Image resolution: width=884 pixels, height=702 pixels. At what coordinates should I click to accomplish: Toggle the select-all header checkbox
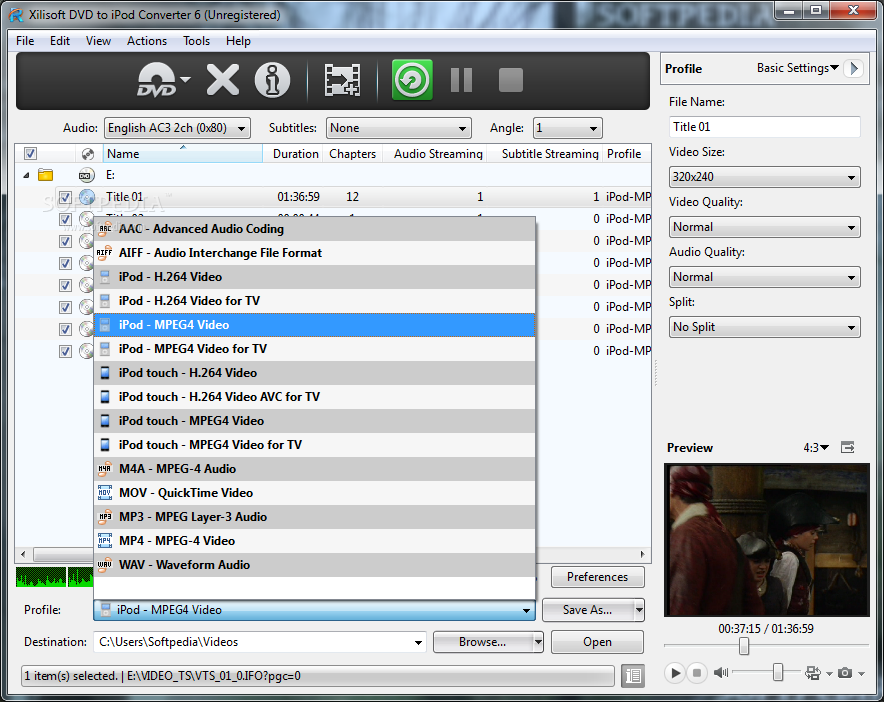pos(30,153)
